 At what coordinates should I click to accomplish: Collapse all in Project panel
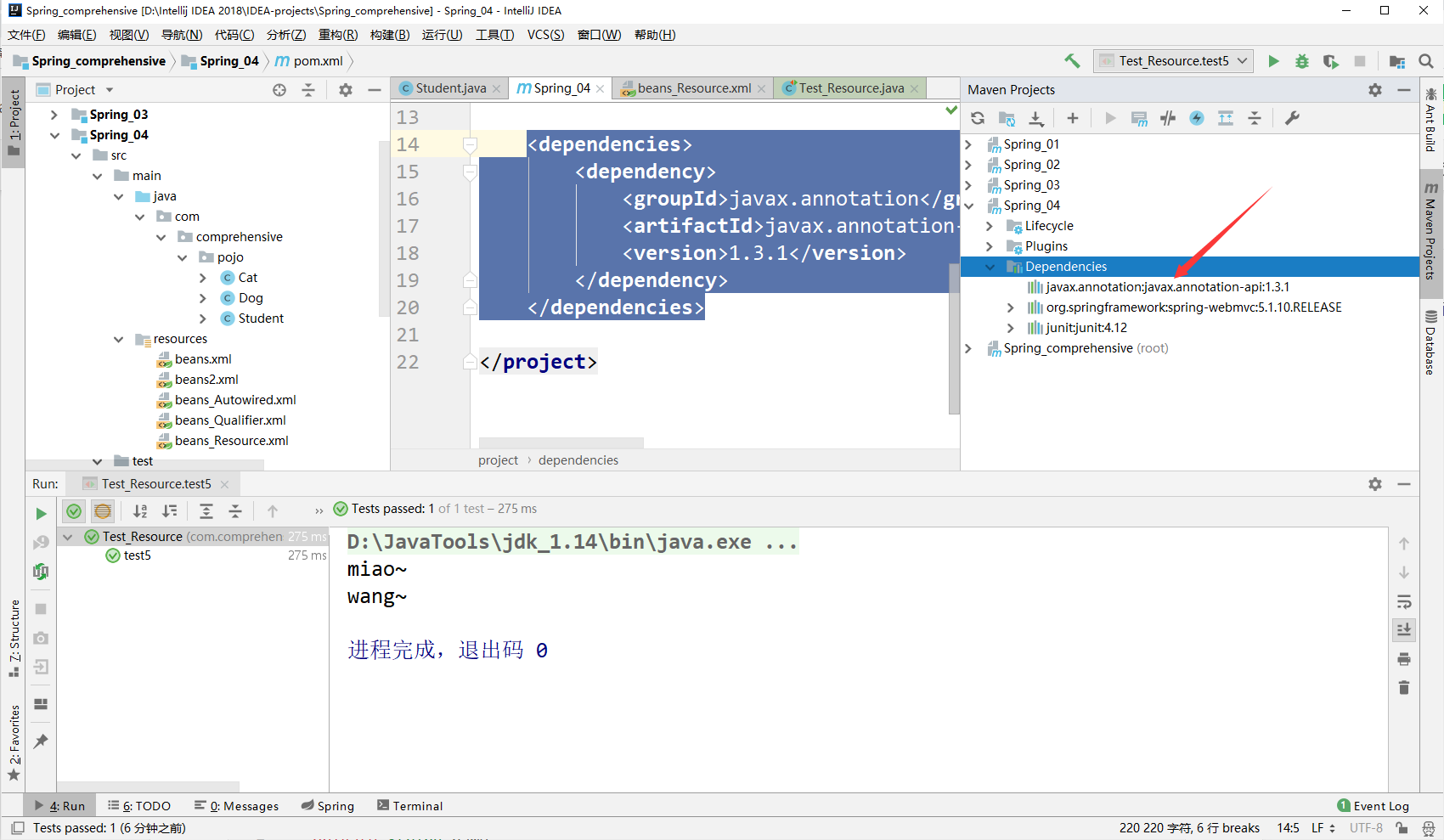pos(308,90)
